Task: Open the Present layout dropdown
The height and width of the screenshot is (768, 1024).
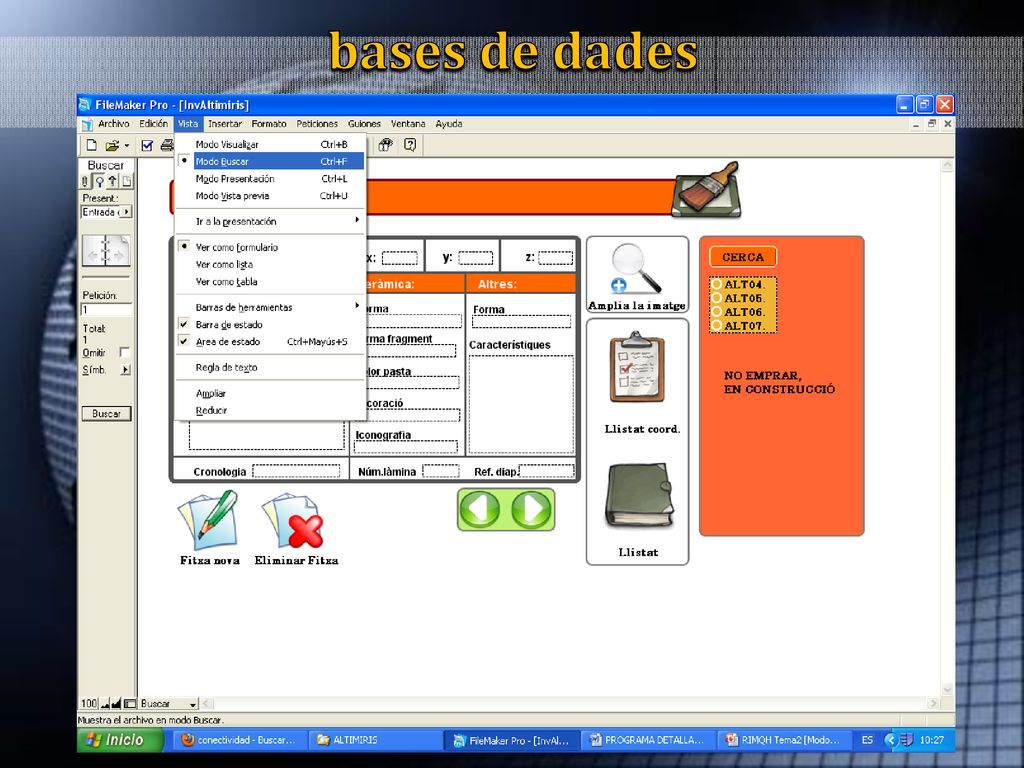Action: pos(106,212)
